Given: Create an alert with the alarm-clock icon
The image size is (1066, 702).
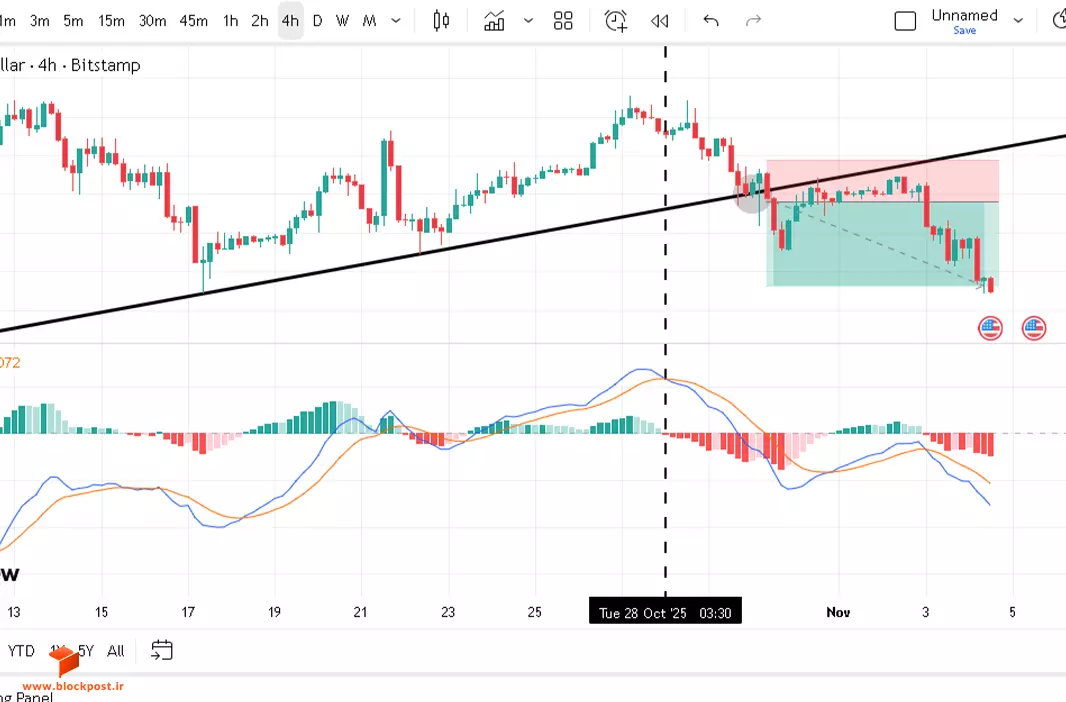Looking at the screenshot, I should click(616, 21).
